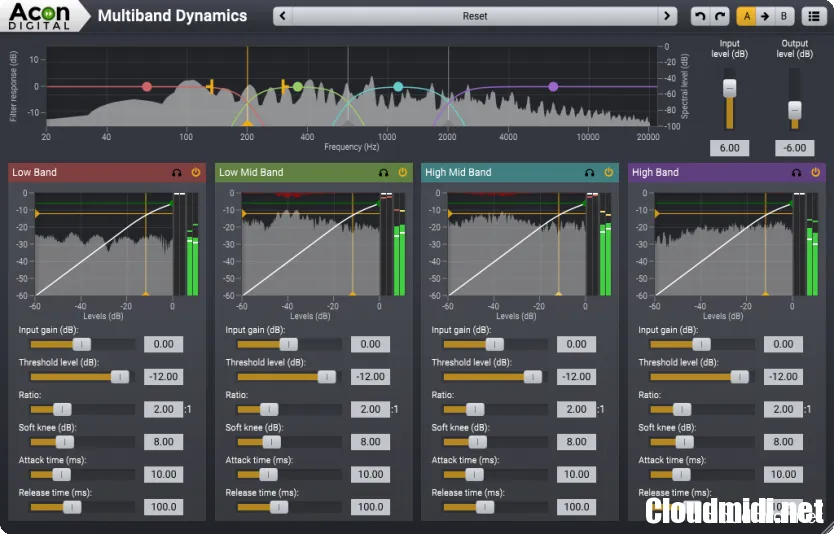This screenshot has height=534, width=834.
Task: Solo the High Mid Band headphones icon
Action: [x=590, y=173]
